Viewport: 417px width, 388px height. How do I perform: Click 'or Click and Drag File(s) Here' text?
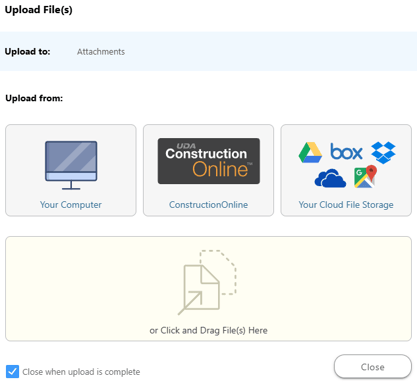[208, 330]
